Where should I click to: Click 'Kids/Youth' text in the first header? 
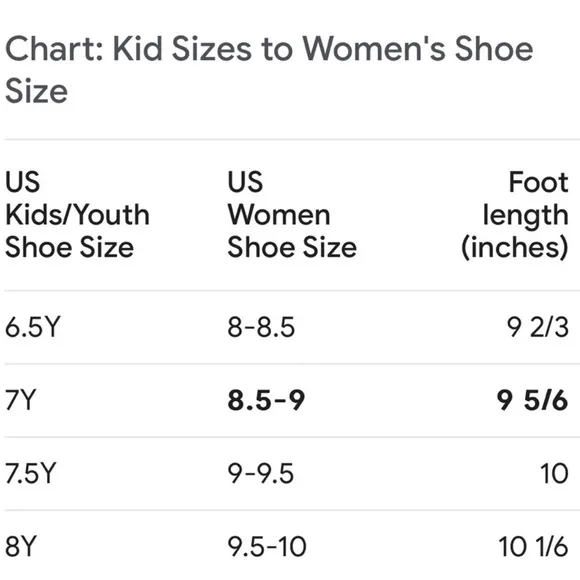point(77,215)
